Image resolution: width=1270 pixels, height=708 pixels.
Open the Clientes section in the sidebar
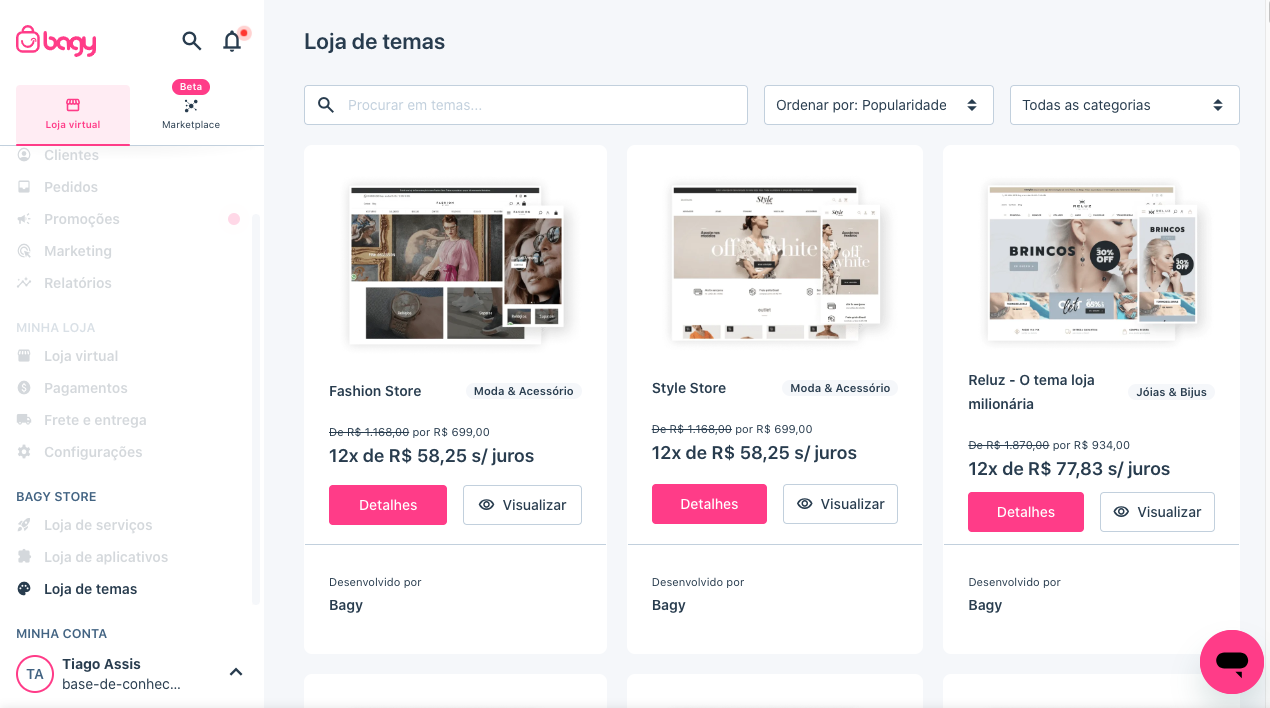point(70,155)
